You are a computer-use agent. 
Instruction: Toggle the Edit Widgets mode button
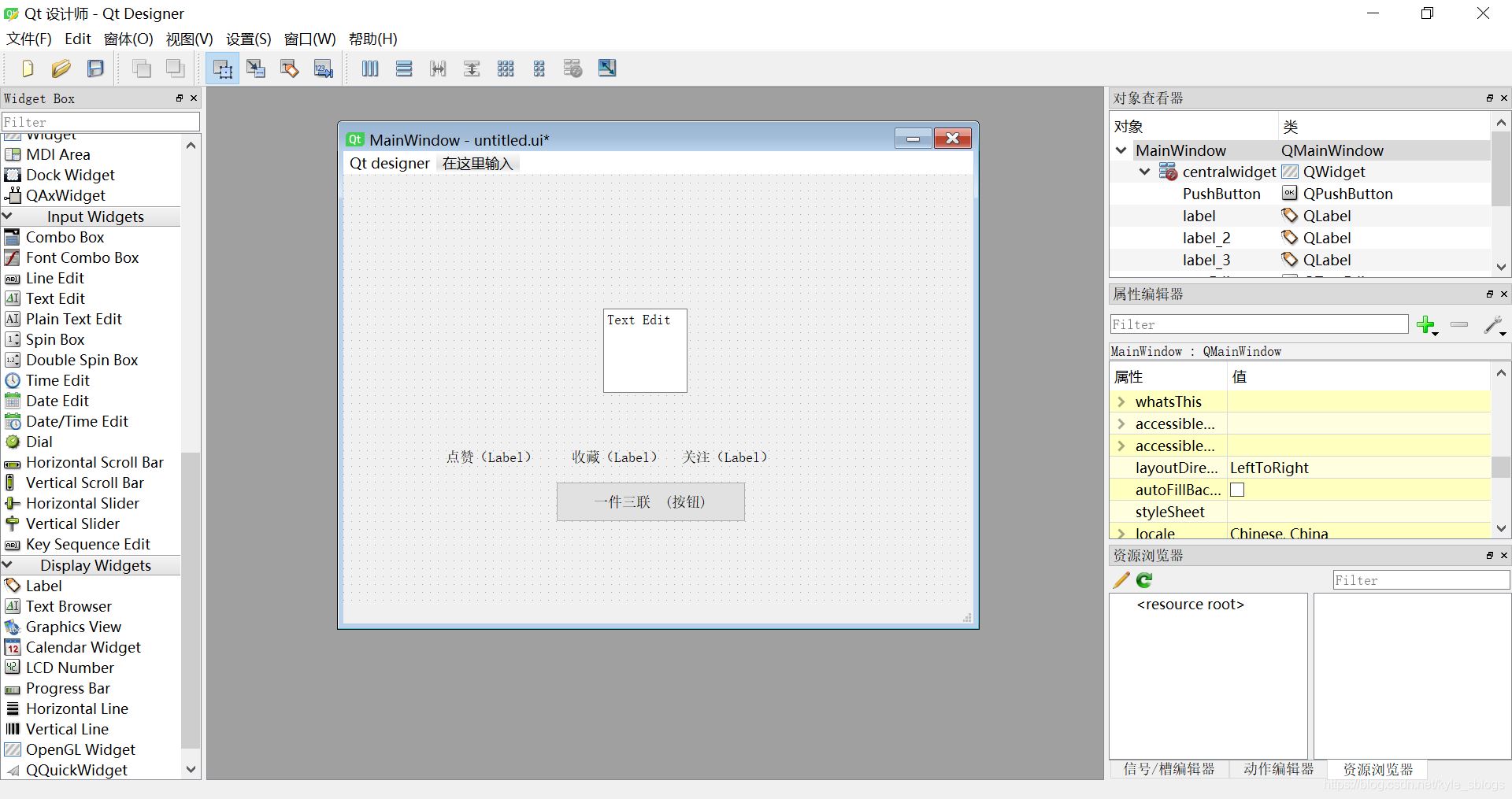(221, 68)
